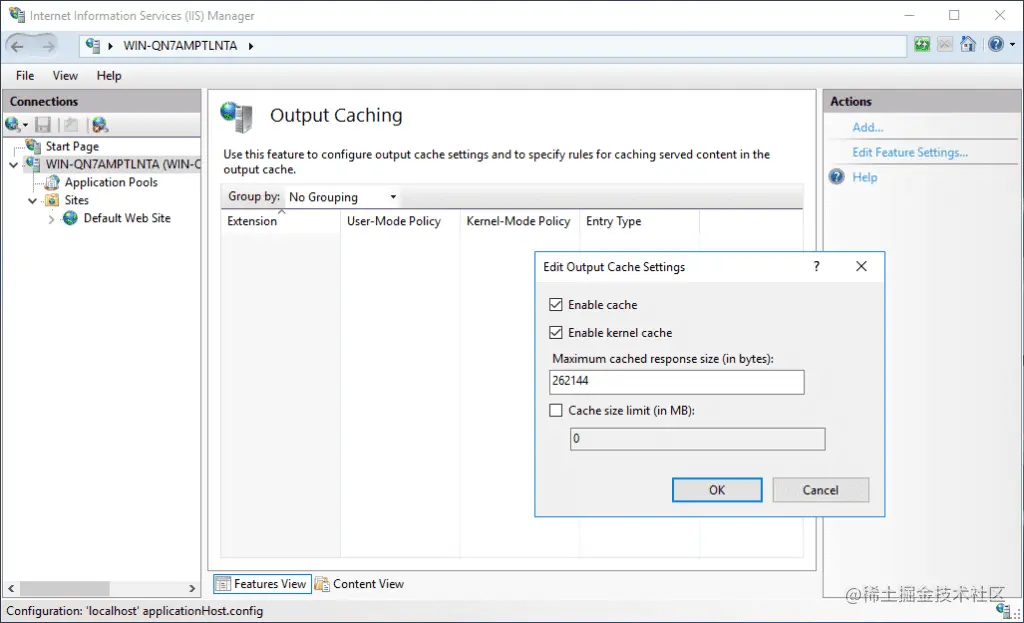Open the View menu

pos(65,76)
